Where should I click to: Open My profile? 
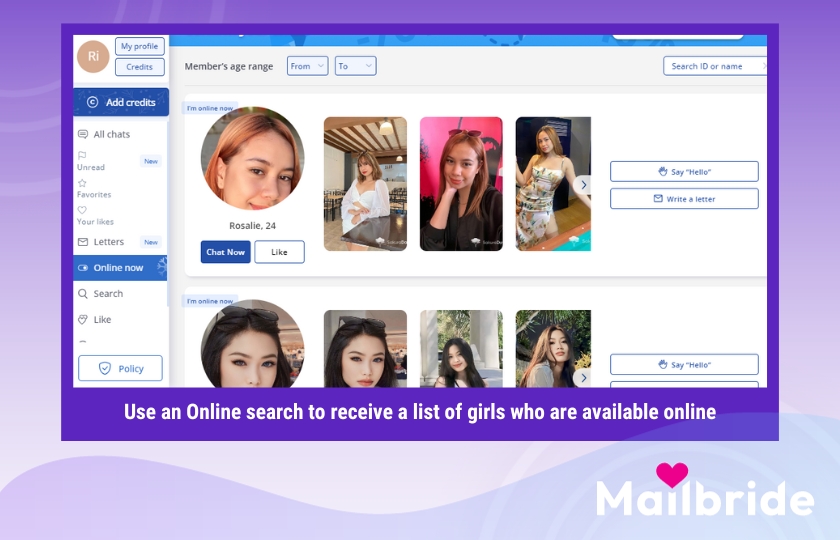coord(139,46)
